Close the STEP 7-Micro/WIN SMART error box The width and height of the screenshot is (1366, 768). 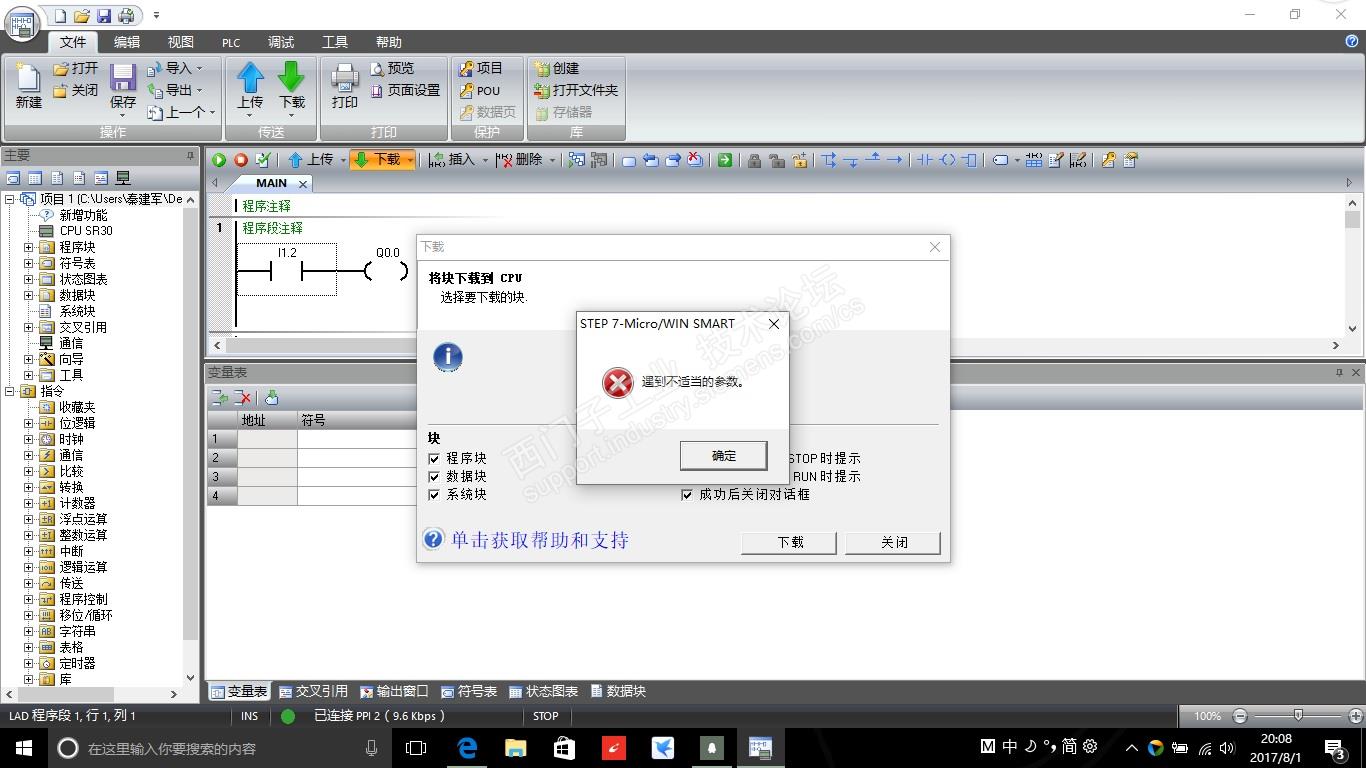point(774,324)
